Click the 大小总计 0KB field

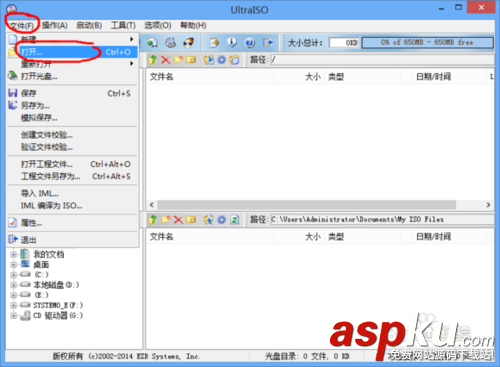tap(344, 43)
